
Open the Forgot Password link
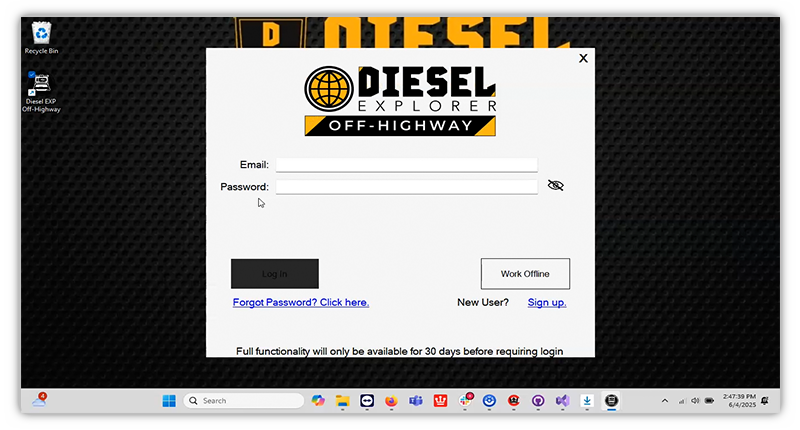click(300, 302)
